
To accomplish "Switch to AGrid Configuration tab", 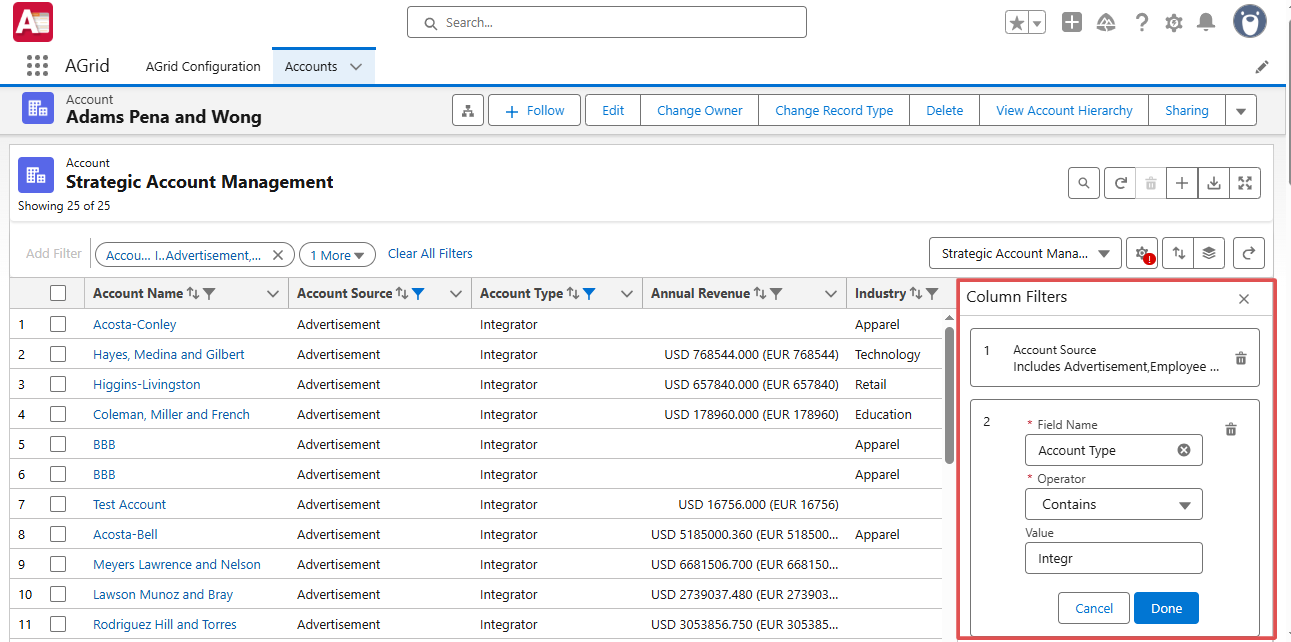I will coord(203,67).
